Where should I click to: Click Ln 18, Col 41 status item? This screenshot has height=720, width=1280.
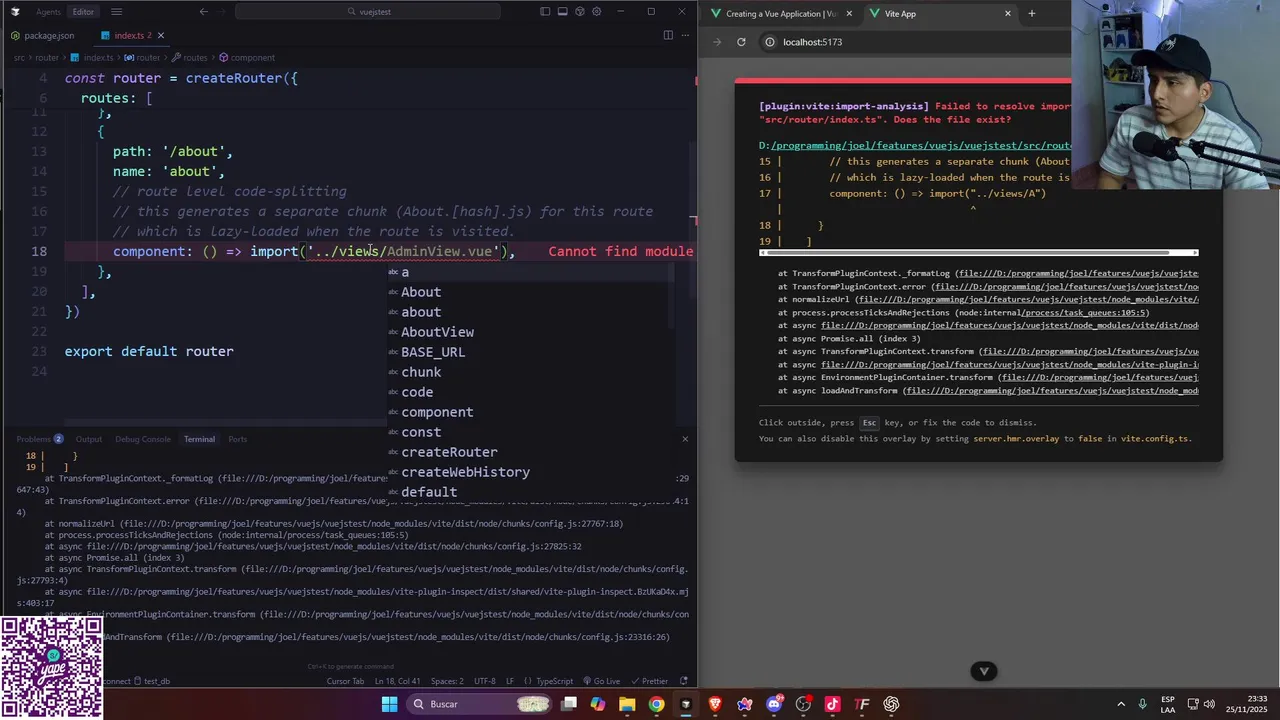click(398, 681)
